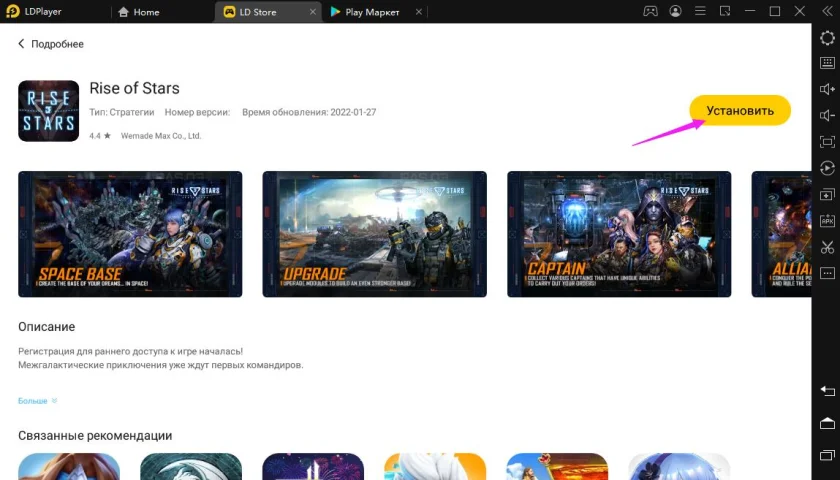This screenshot has height=480, width=840.
Task: Open Space Base screenshot
Action: [130, 234]
